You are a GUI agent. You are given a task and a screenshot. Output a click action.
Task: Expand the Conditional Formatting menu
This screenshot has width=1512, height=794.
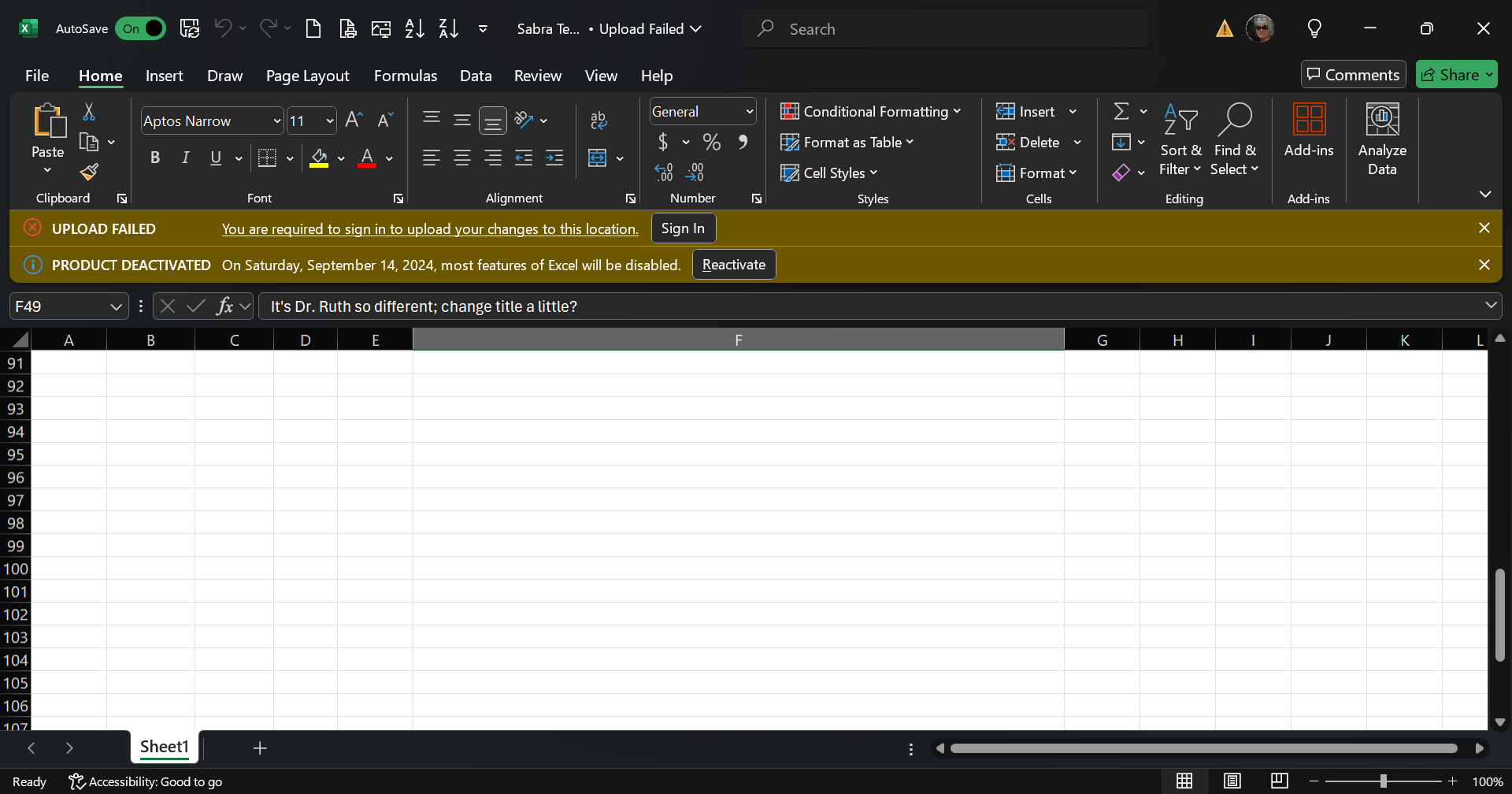871,111
